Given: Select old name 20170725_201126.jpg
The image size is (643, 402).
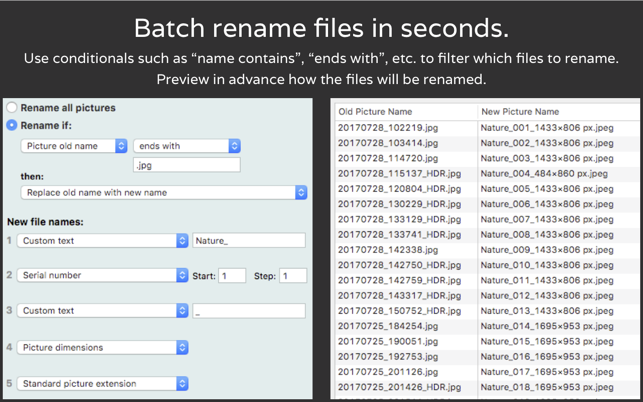Looking at the screenshot, I should tap(388, 372).
